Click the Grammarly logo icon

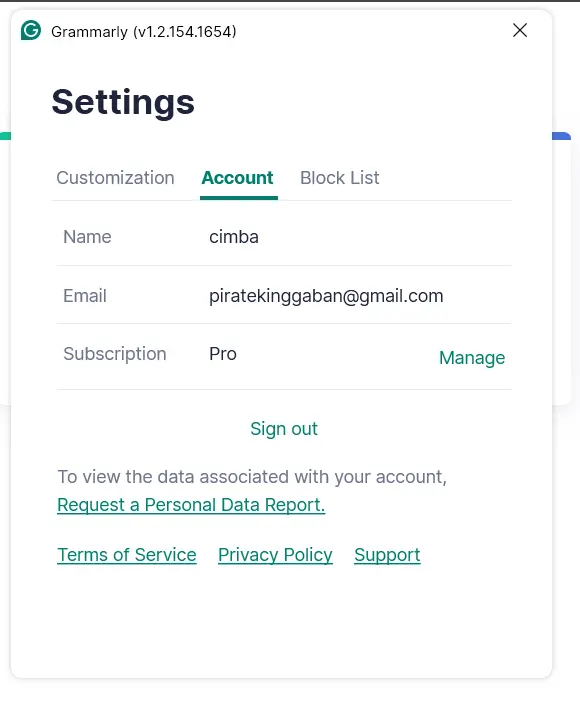31,30
